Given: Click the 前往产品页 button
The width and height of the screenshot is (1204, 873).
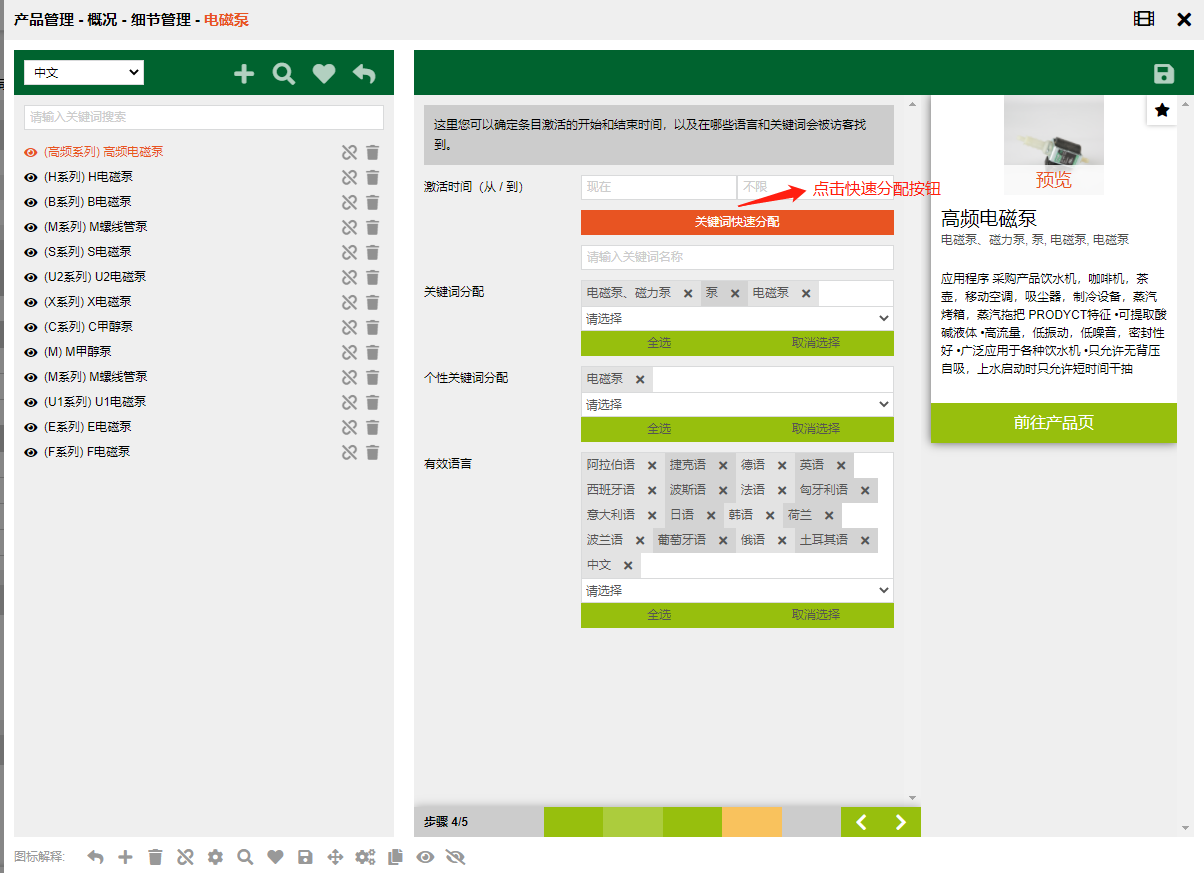Looking at the screenshot, I should pos(1053,422).
